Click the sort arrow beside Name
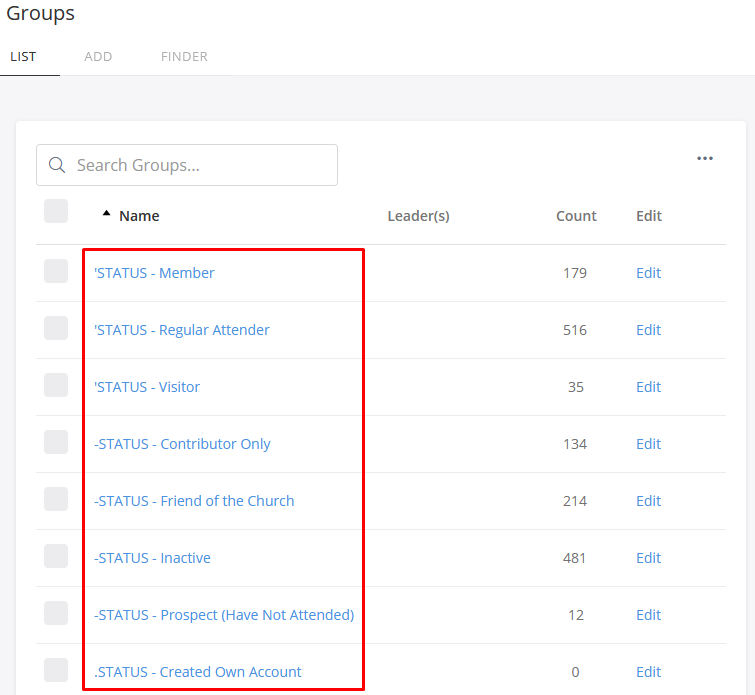The height and width of the screenshot is (695, 755). click(x=106, y=213)
